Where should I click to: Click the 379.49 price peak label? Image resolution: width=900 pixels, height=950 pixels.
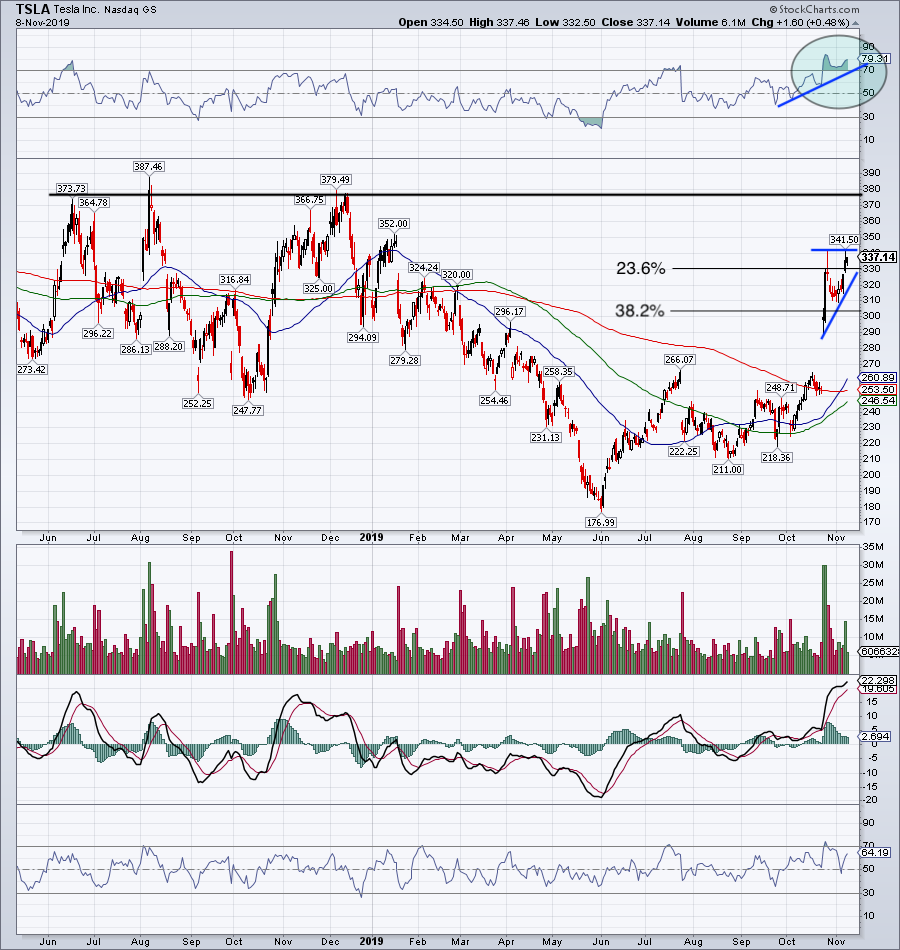335,179
